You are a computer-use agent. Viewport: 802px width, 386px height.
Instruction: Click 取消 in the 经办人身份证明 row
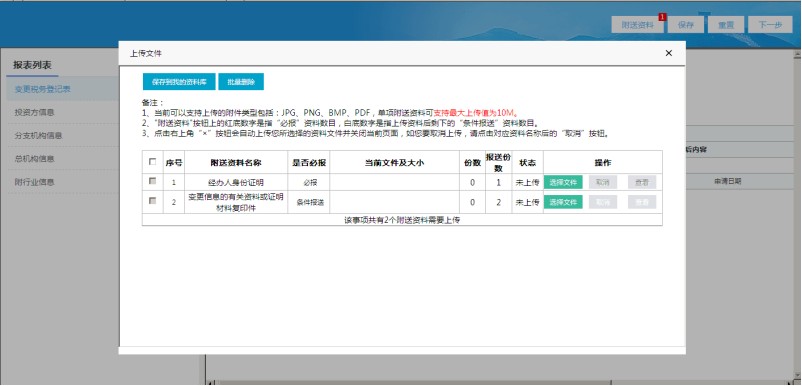pos(603,182)
